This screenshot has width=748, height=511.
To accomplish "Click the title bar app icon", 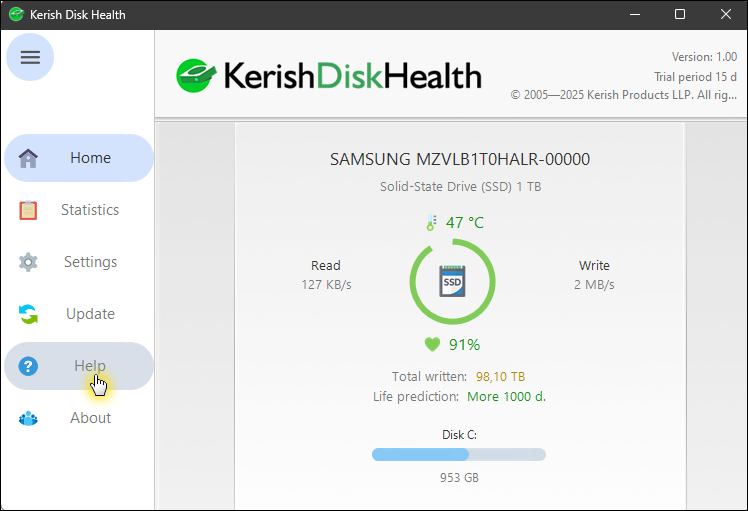I will point(16,15).
